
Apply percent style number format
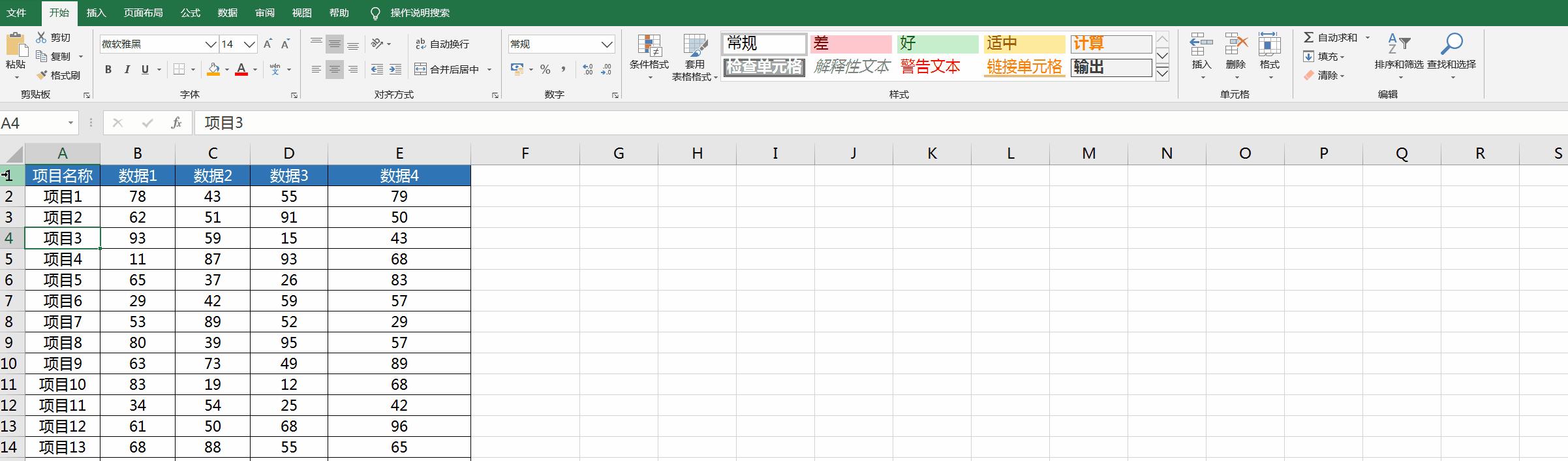(x=546, y=69)
